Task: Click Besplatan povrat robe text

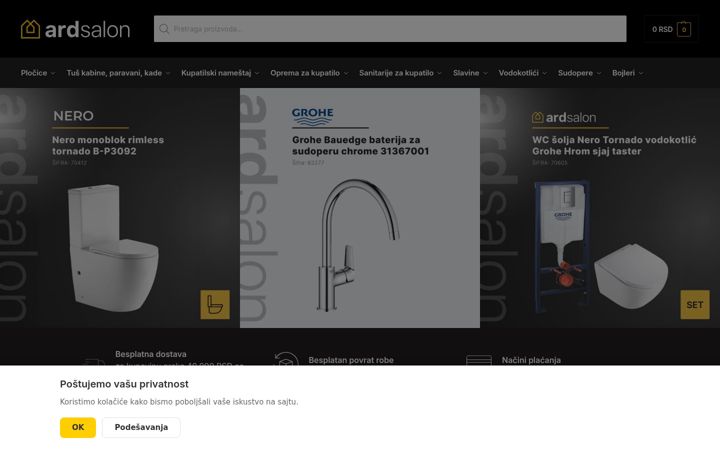Action: click(351, 360)
